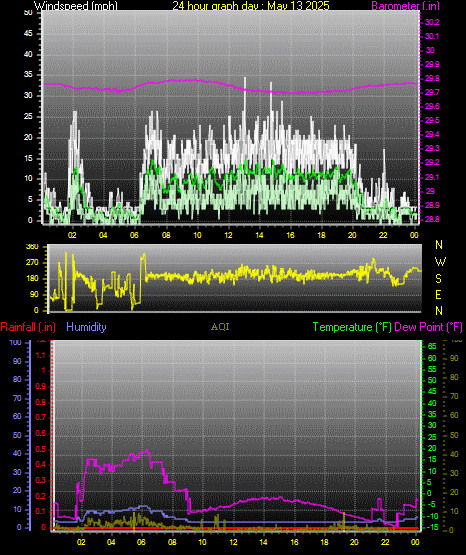This screenshot has width=466, height=555.
Task: Click the humidity axis value 100
Action: (x=15, y=342)
